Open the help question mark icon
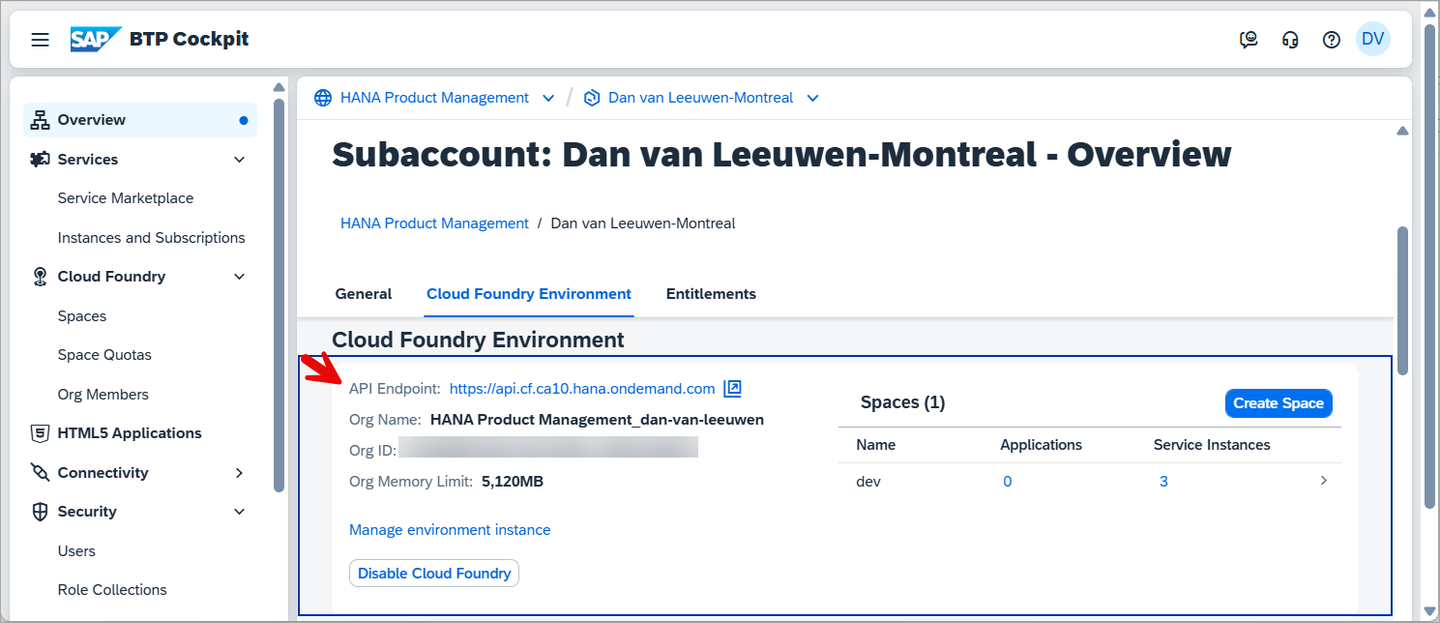Viewport: 1440px width, 623px height. [x=1331, y=40]
